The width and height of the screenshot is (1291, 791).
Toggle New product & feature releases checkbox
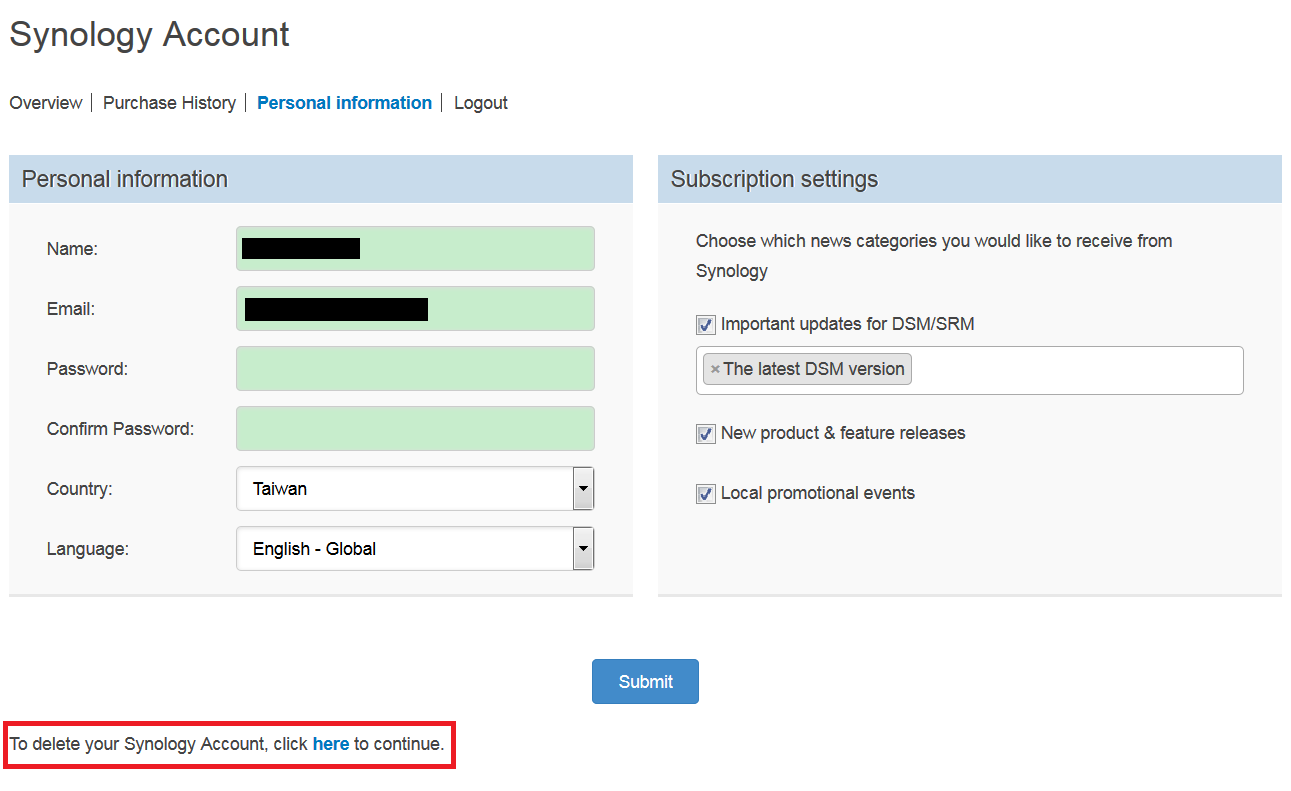click(706, 434)
